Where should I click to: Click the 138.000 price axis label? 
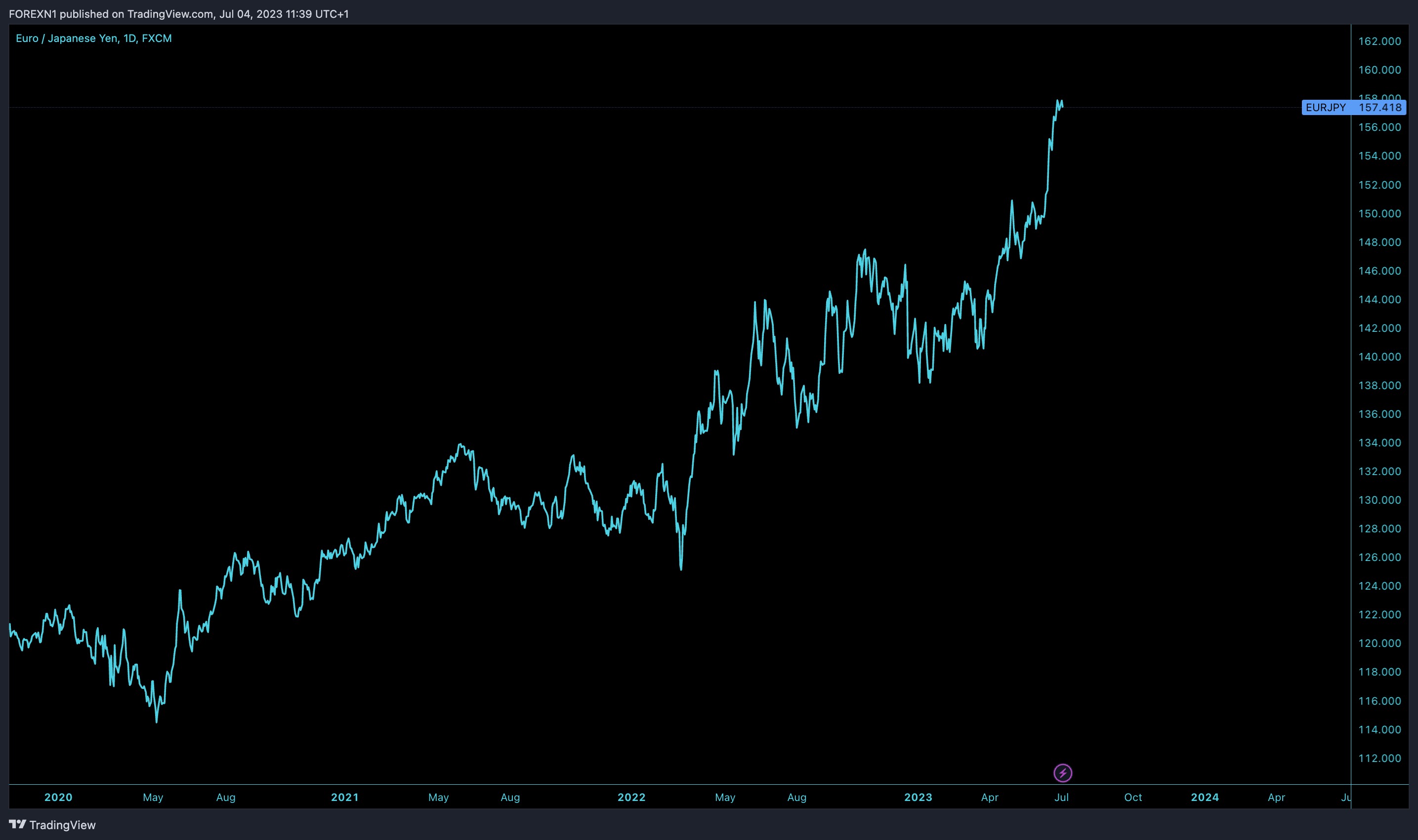[1379, 386]
